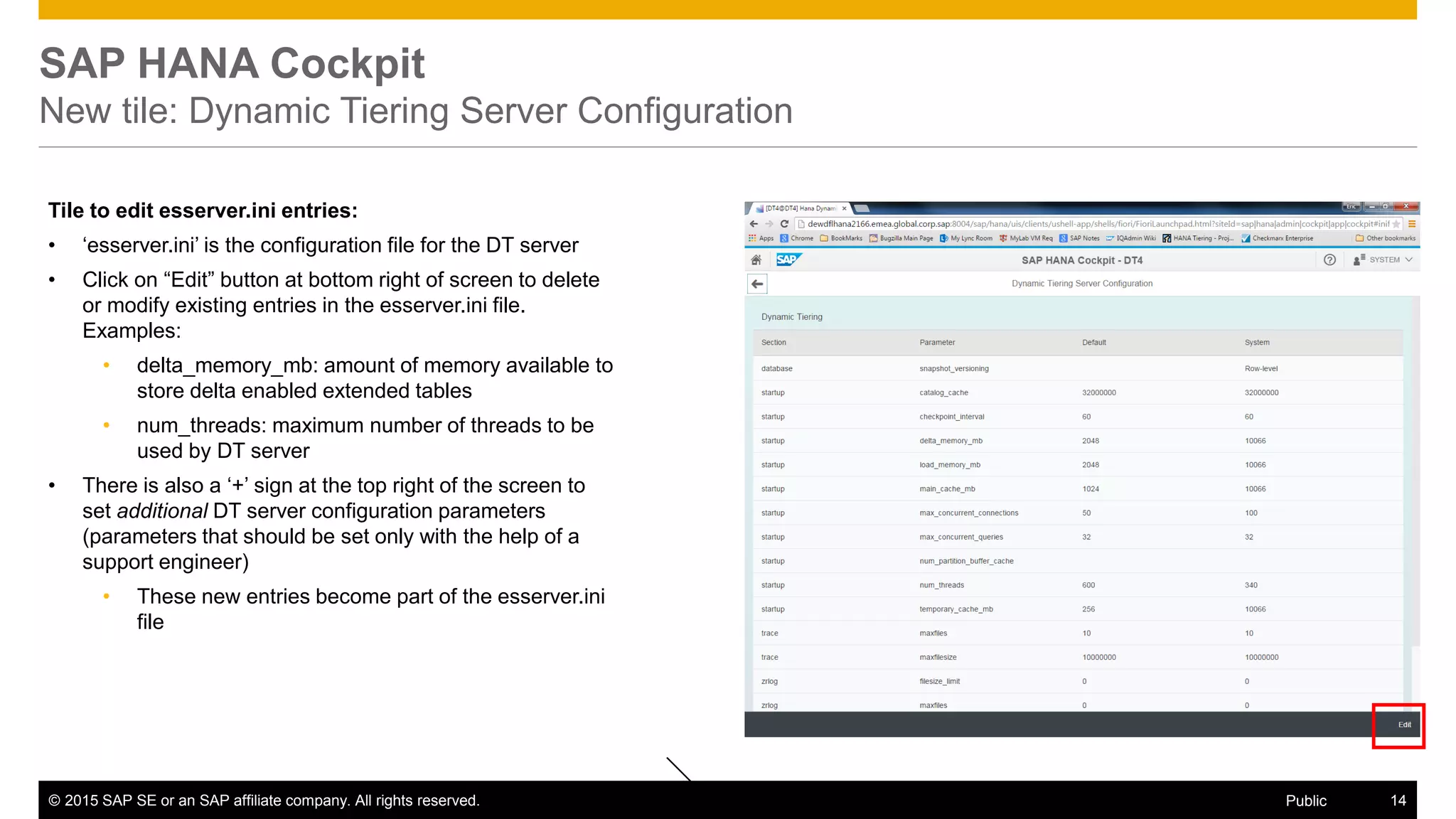Click the database section cell
1456x819 pixels.
click(x=776, y=368)
